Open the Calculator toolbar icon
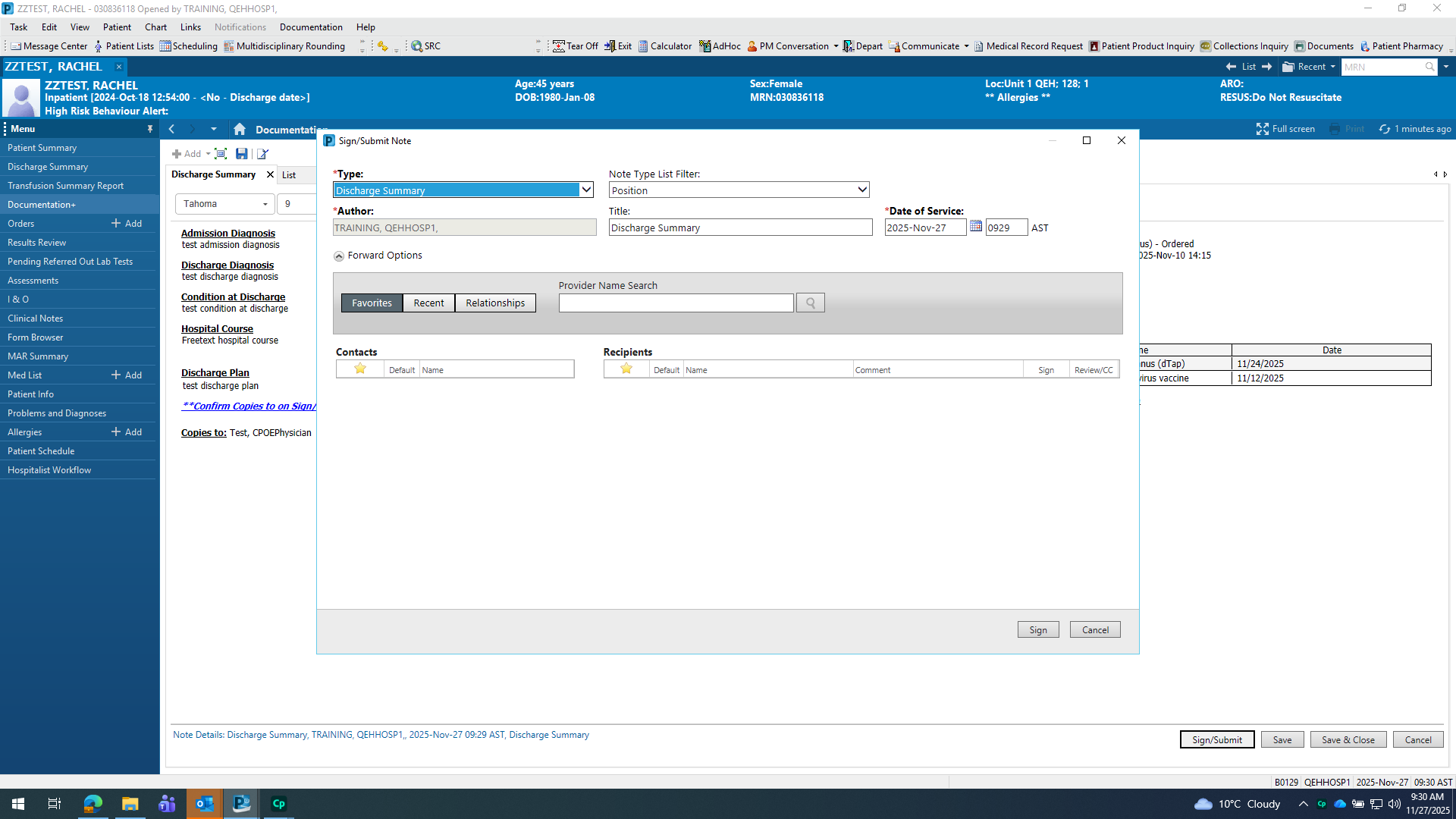 665,46
